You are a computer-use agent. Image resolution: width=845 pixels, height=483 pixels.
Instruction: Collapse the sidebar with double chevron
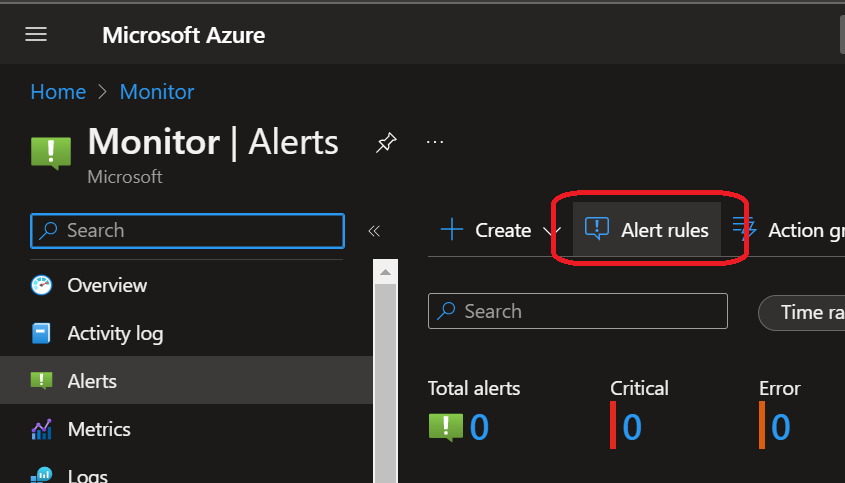tap(374, 231)
